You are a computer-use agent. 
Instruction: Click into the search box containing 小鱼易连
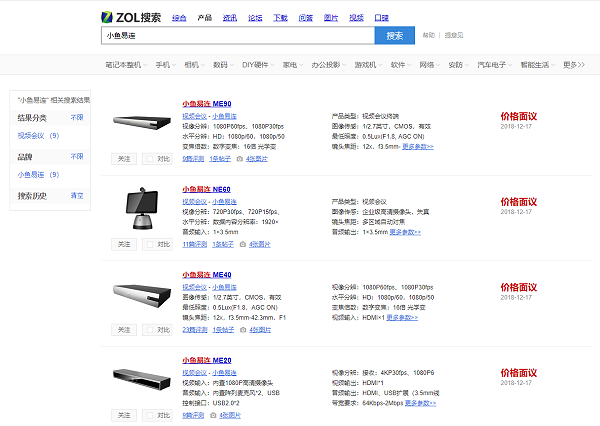[238, 35]
